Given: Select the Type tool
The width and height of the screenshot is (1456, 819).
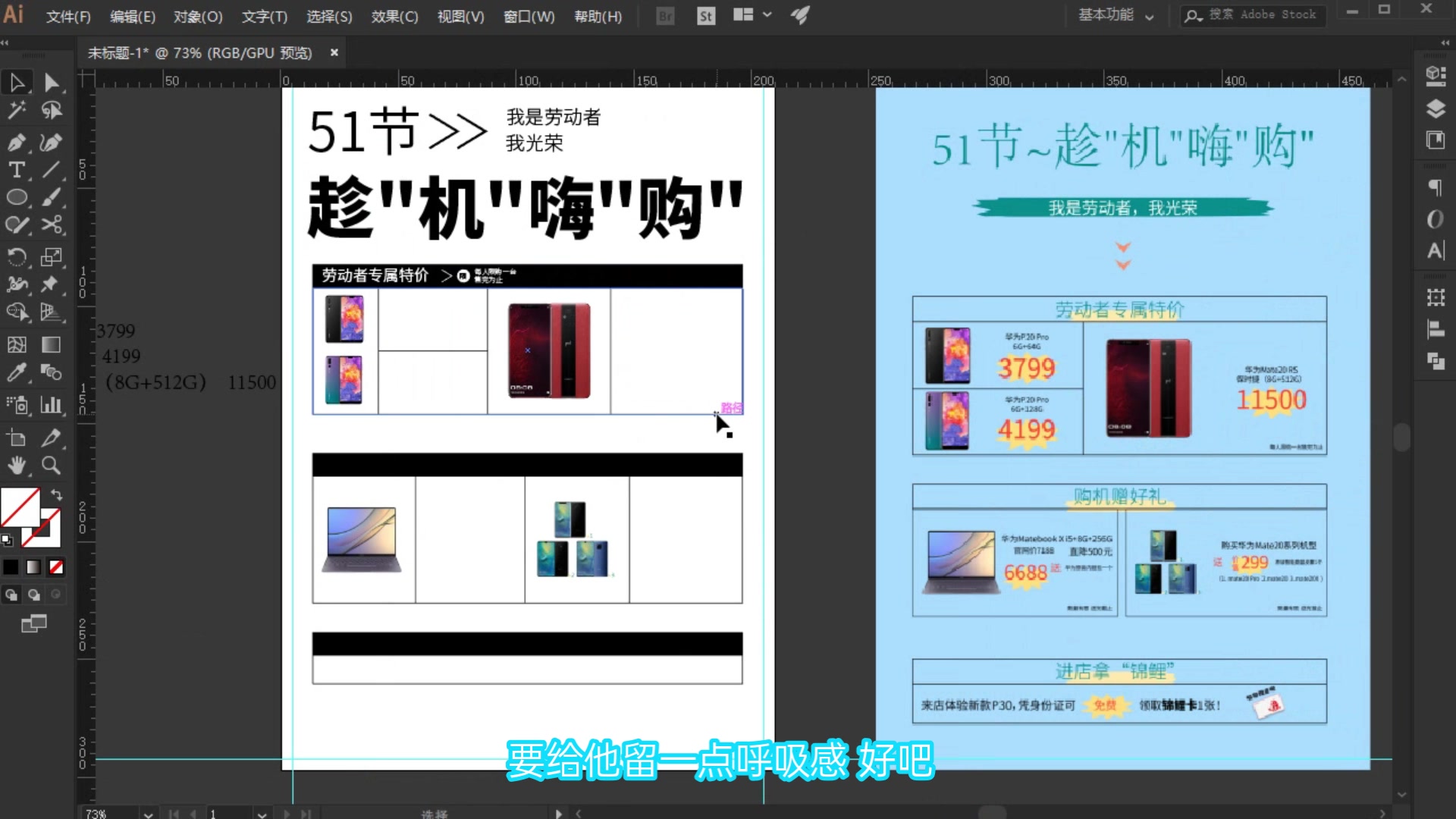Looking at the screenshot, I should pos(17,170).
